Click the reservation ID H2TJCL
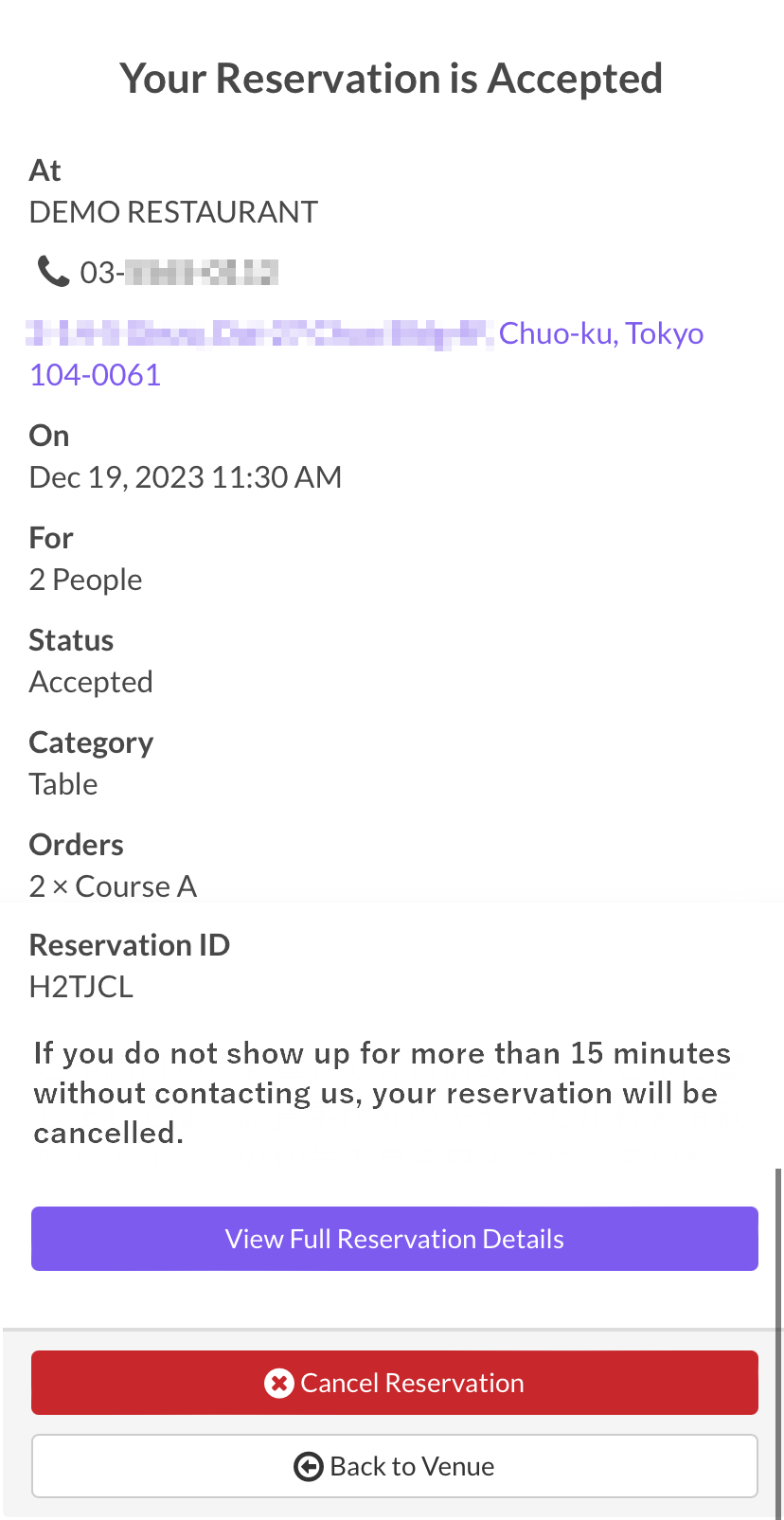This screenshot has width=784, height=1520. click(x=81, y=987)
